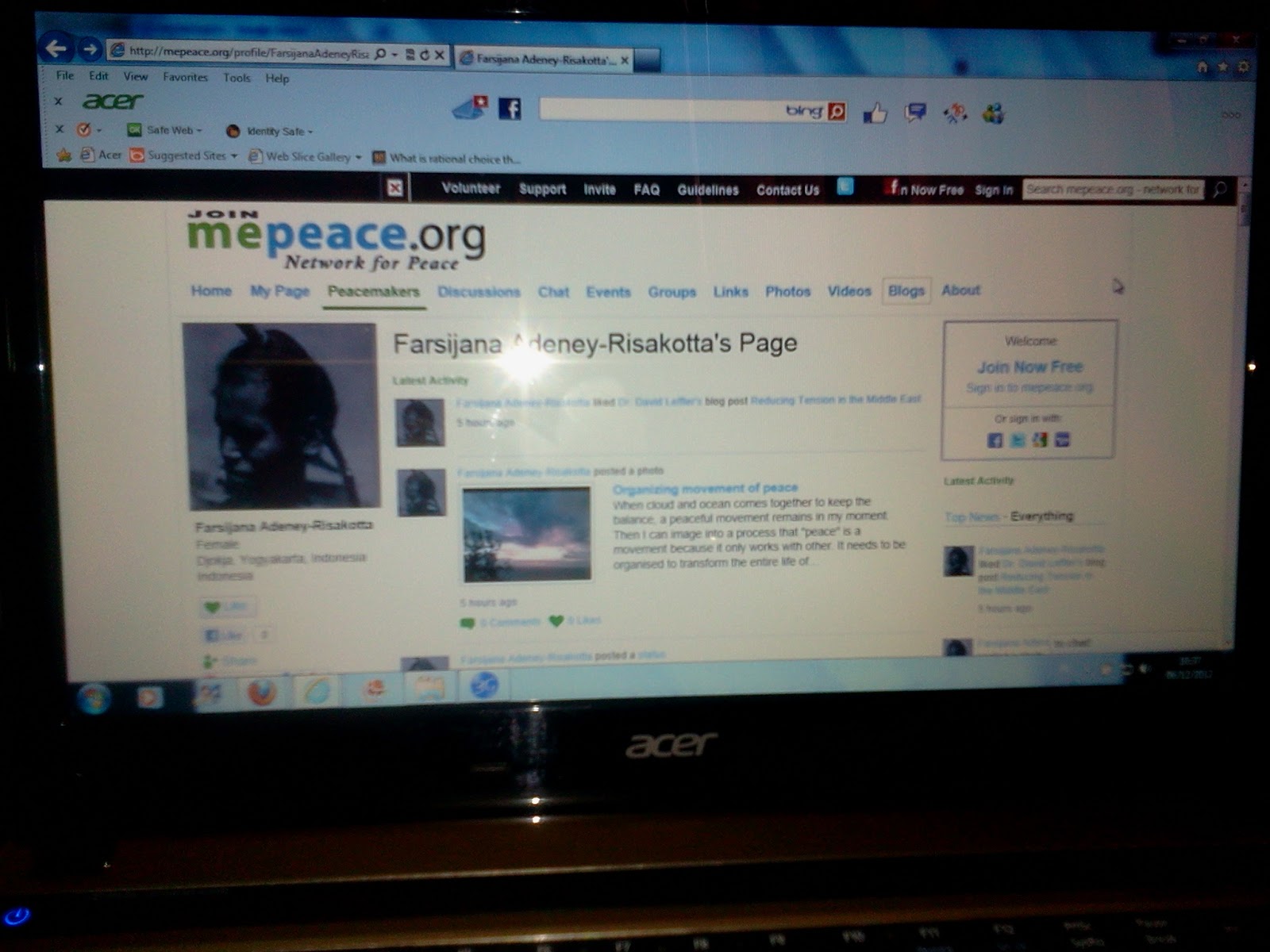Click the browser Forward arrow button
This screenshot has width=1270, height=952.
point(90,50)
